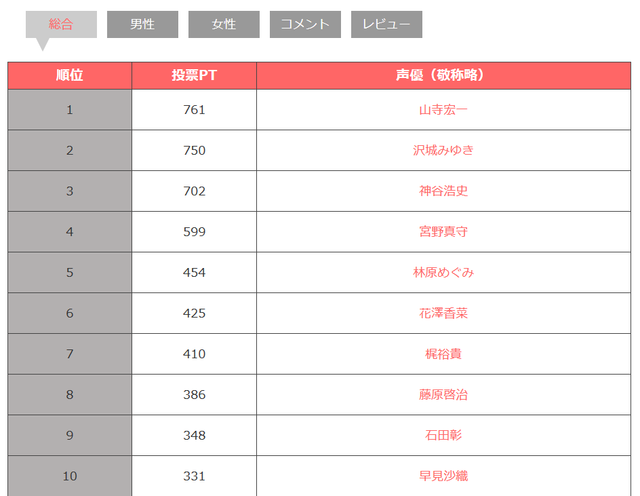Viewport: 640px width, 496px height.
Task: Click the 石田彰 link
Action: click(443, 435)
